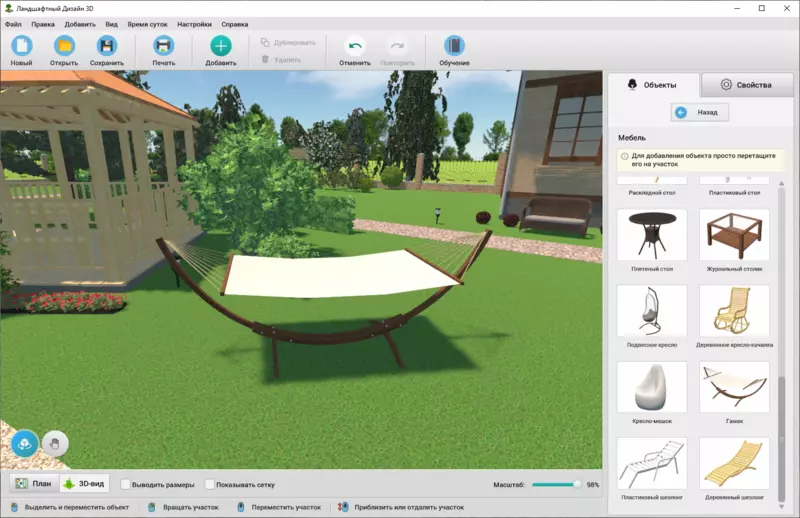Image resolution: width=800 pixels, height=518 pixels.
Task: Open the Время суток menu
Action: coord(147,24)
